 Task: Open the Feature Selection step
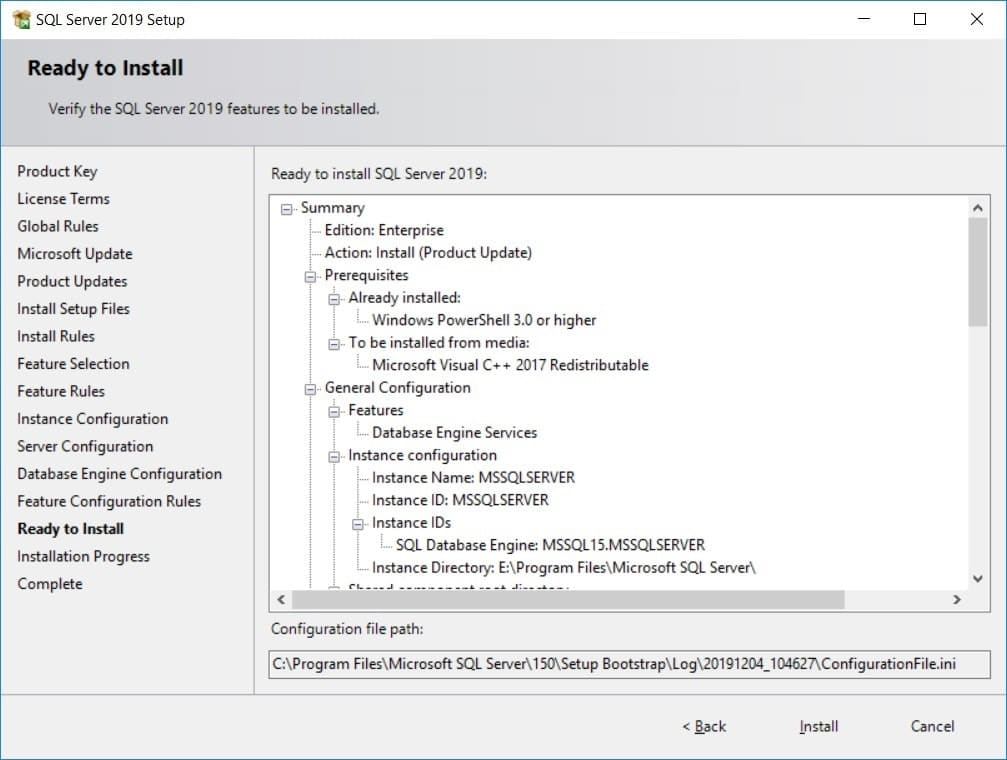coord(72,363)
